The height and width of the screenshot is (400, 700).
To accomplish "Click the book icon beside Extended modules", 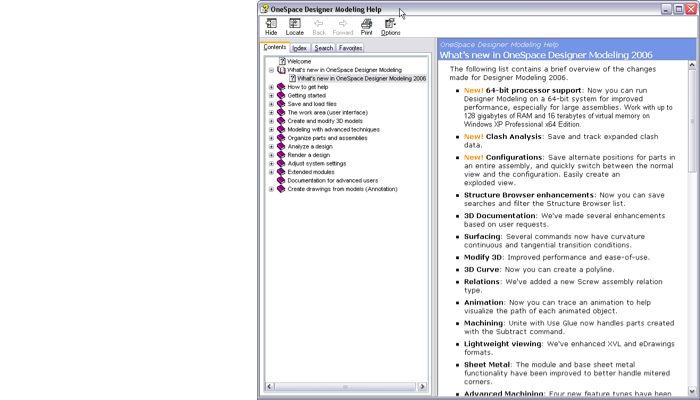I will [281, 172].
